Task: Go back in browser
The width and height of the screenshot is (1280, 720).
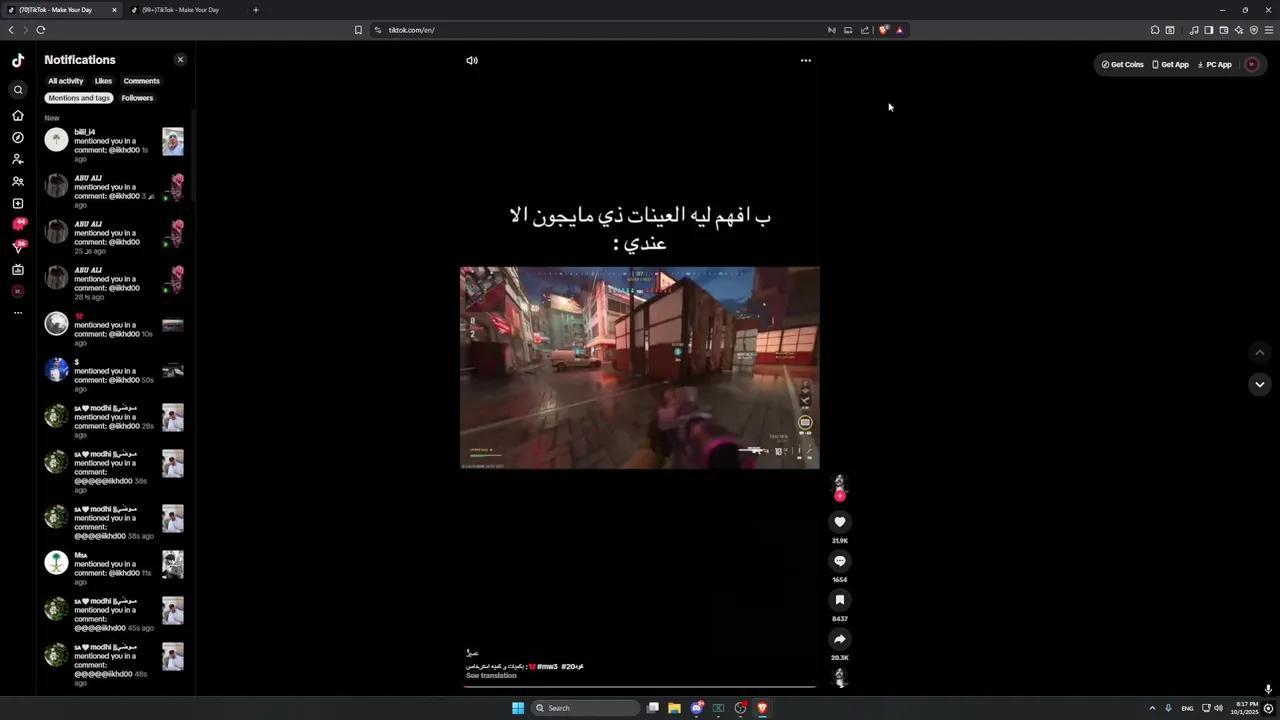Action: coord(11,30)
